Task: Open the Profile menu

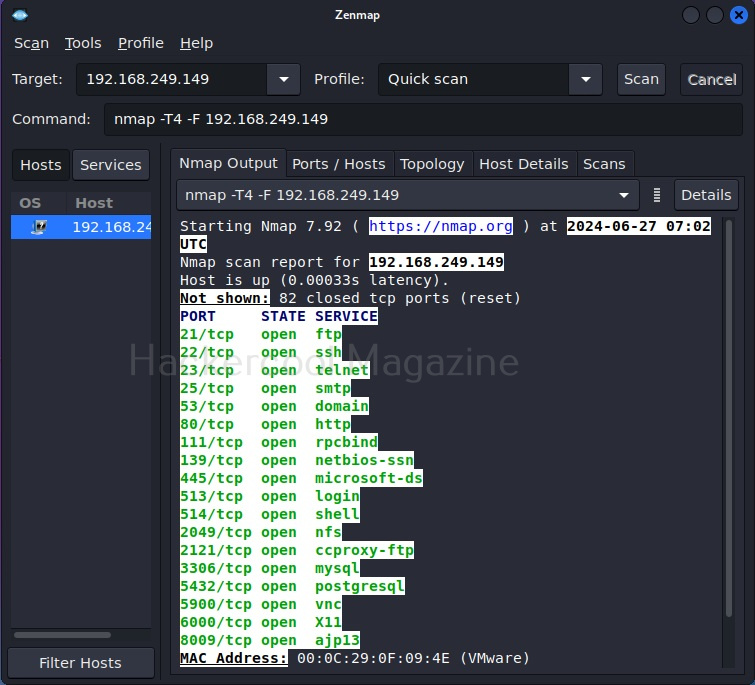Action: (141, 43)
